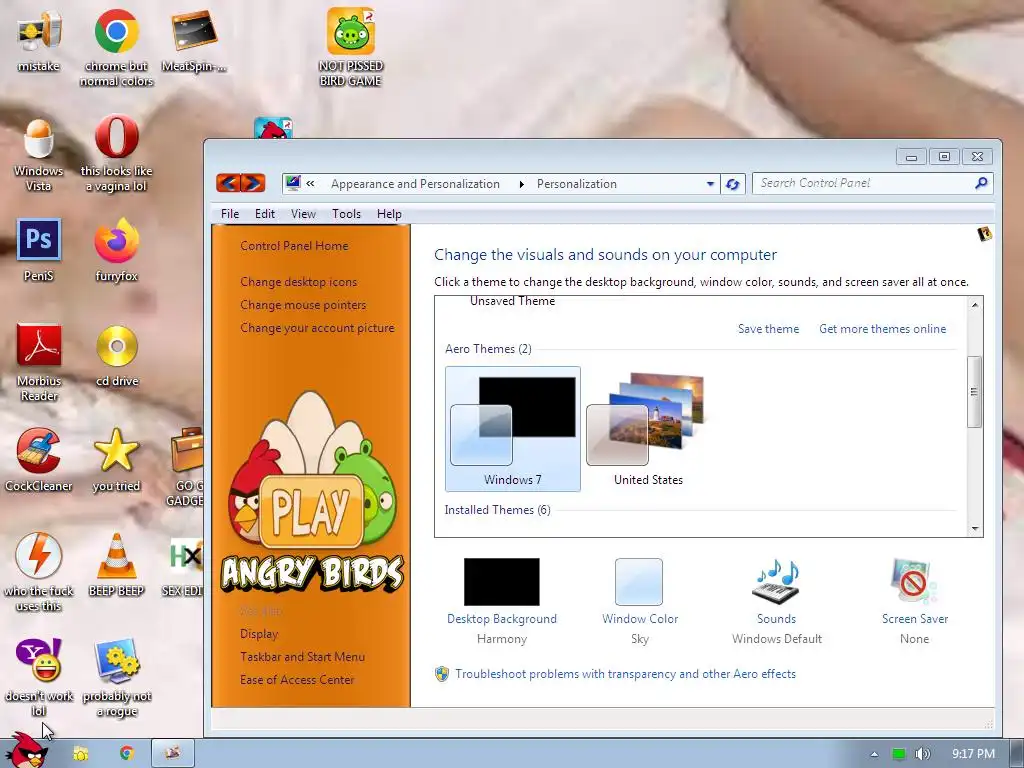The width and height of the screenshot is (1024, 768).
Task: Click Change desktop icons link
Action: (x=298, y=282)
